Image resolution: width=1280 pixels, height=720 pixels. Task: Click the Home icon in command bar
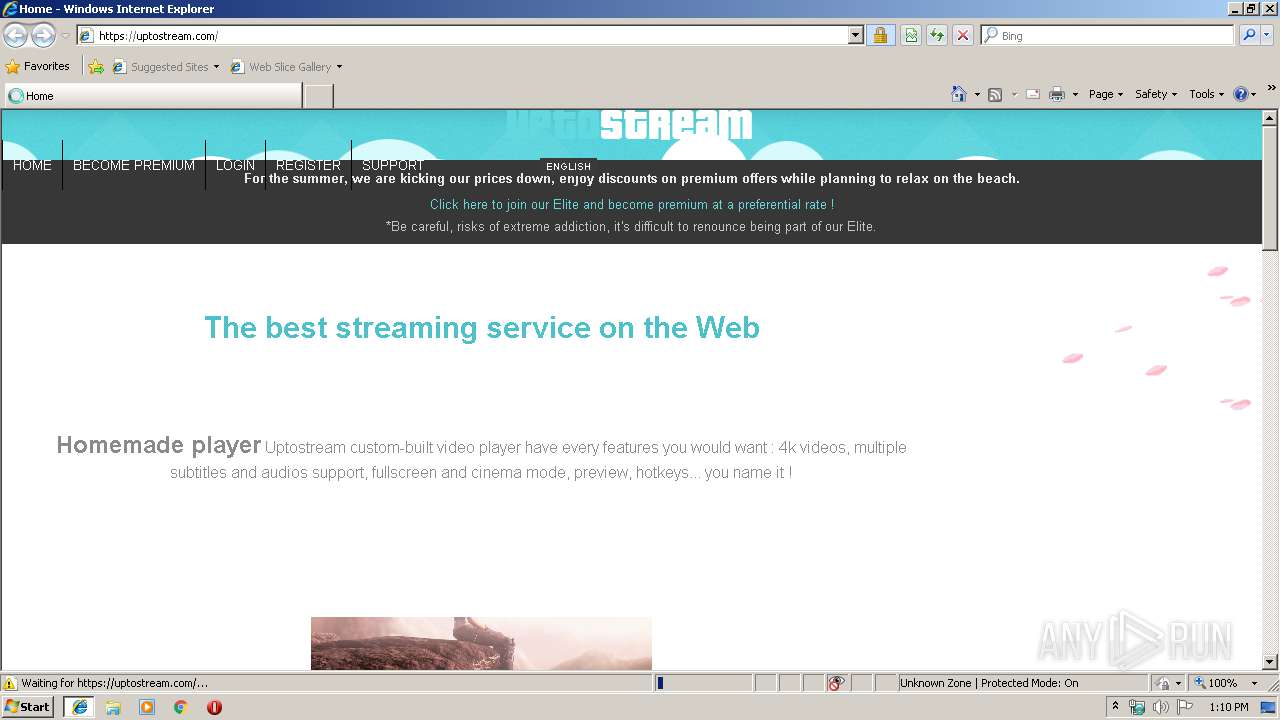[x=959, y=94]
